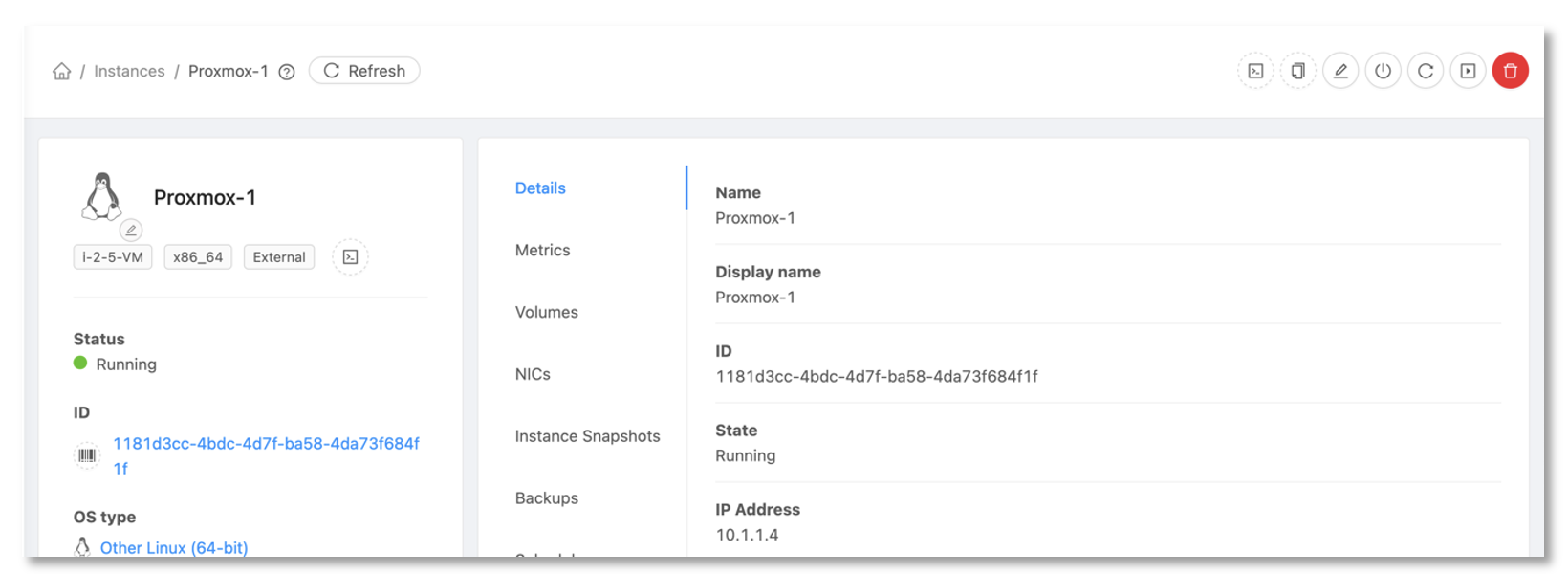Open the Volumes tab

click(546, 313)
